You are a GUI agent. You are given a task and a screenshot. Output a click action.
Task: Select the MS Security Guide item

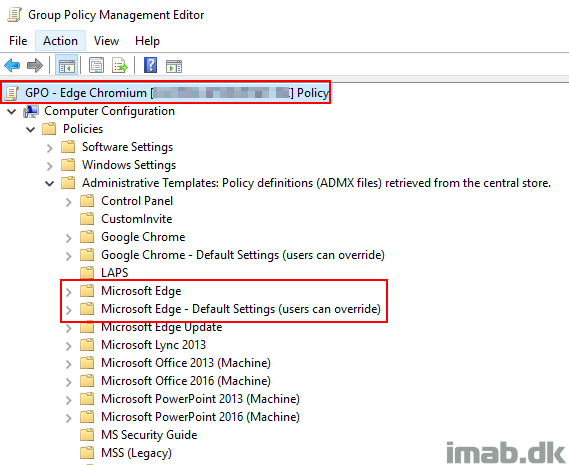click(x=149, y=435)
